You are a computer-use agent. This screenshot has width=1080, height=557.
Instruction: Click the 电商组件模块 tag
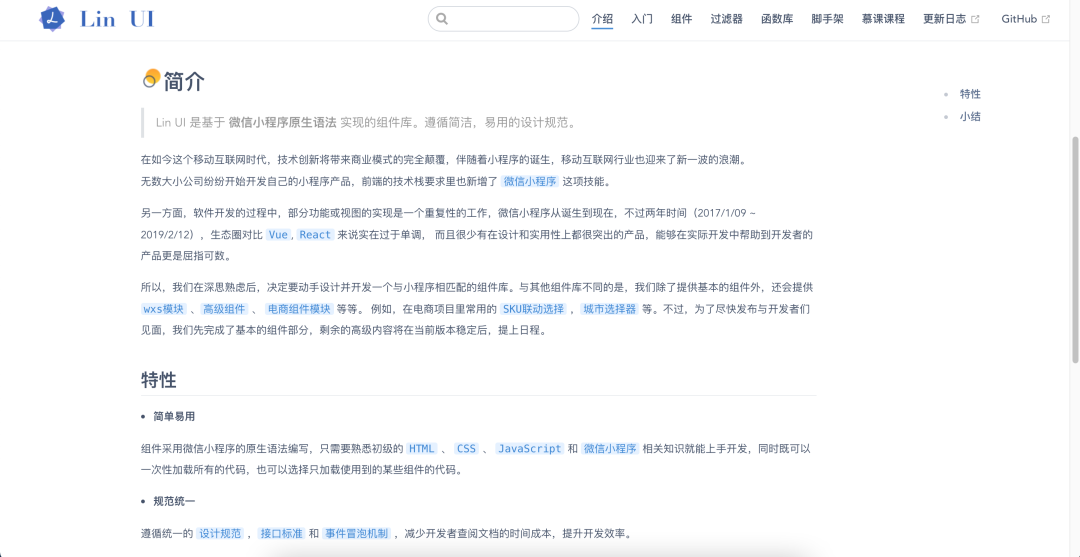(299, 308)
